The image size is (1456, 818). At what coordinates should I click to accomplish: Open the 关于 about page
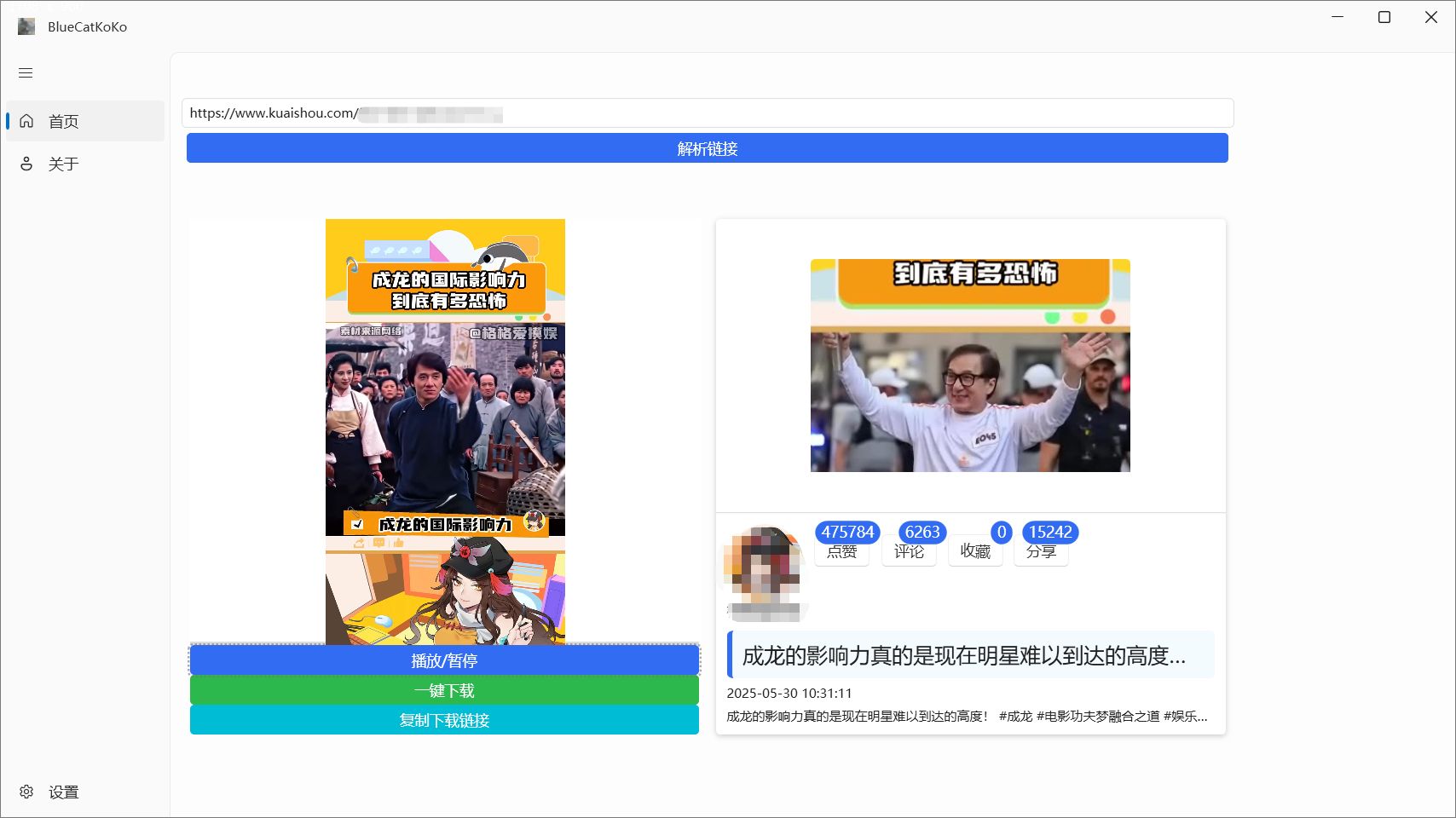tap(85, 164)
